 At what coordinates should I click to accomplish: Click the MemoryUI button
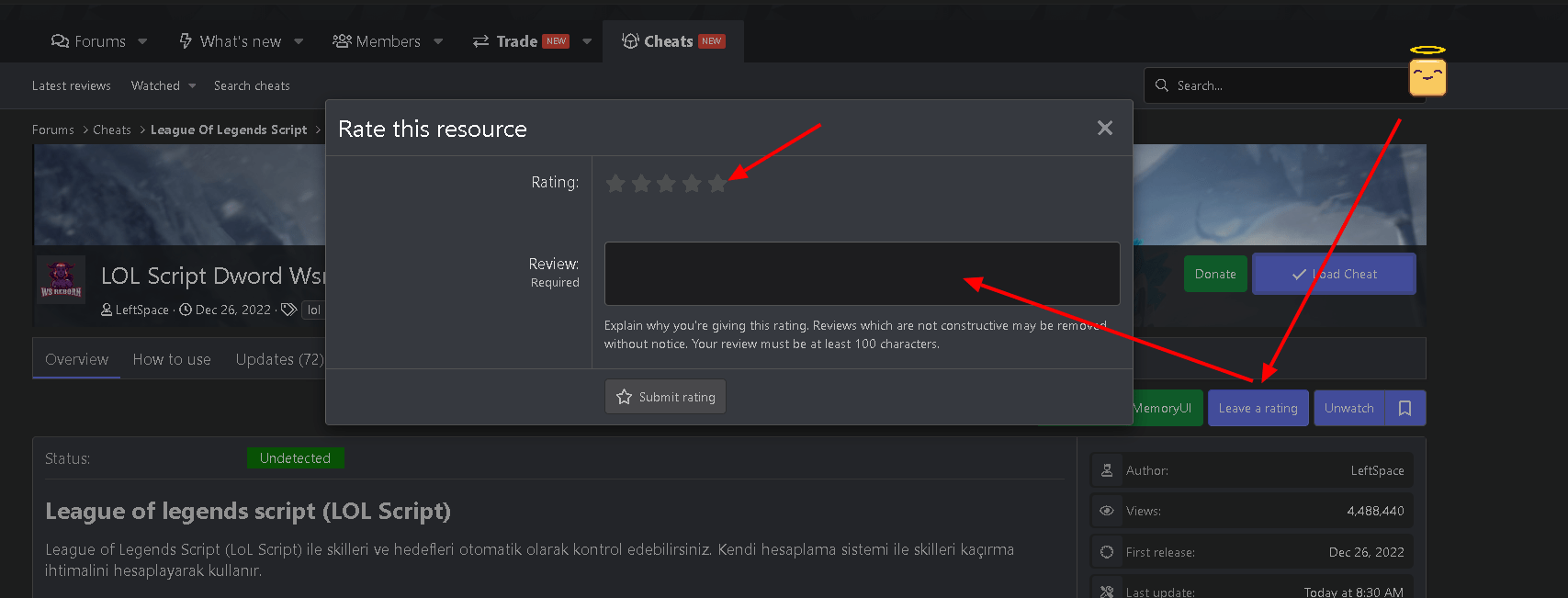(x=1167, y=408)
